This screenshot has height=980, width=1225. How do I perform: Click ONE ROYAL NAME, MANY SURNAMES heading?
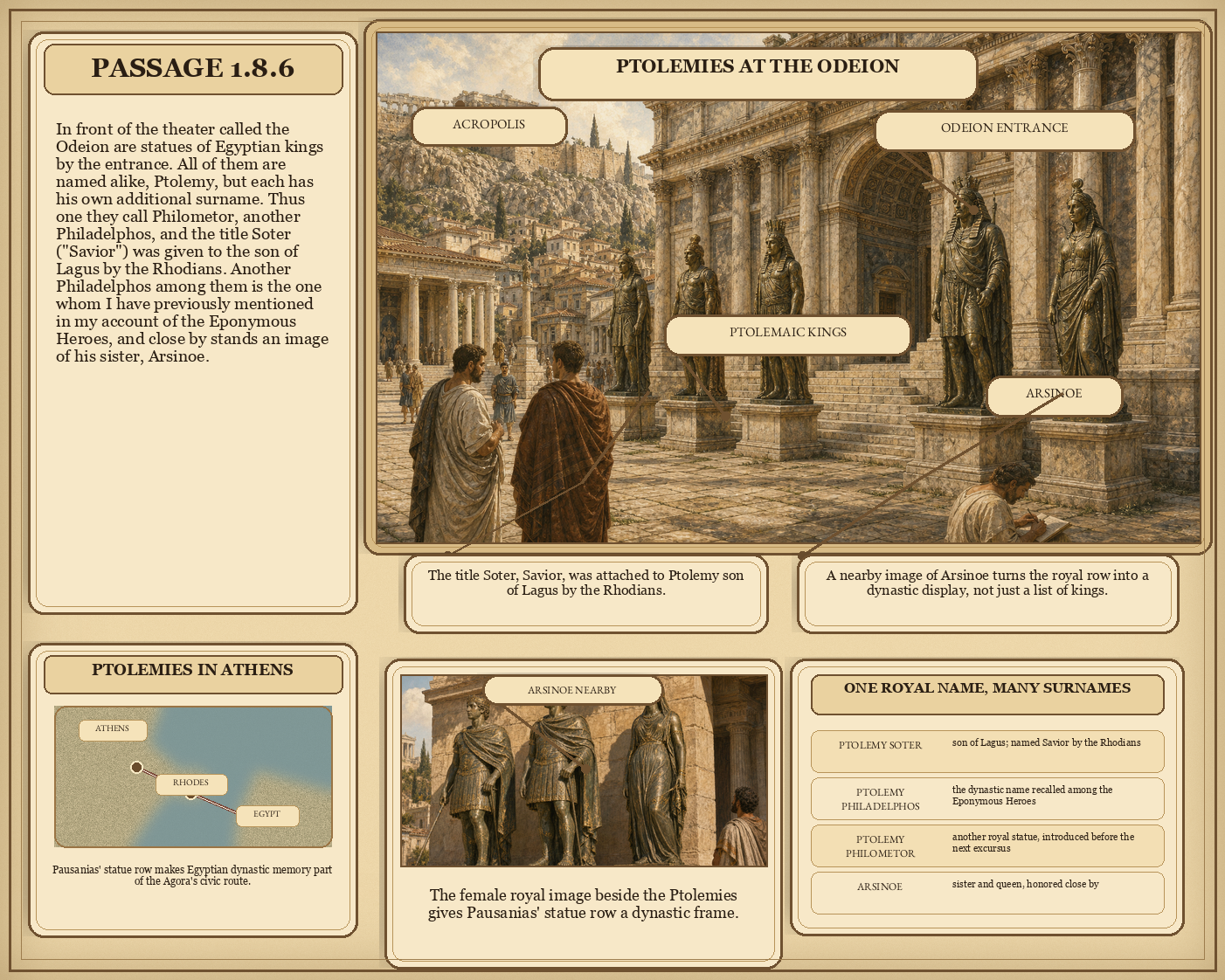click(987, 694)
